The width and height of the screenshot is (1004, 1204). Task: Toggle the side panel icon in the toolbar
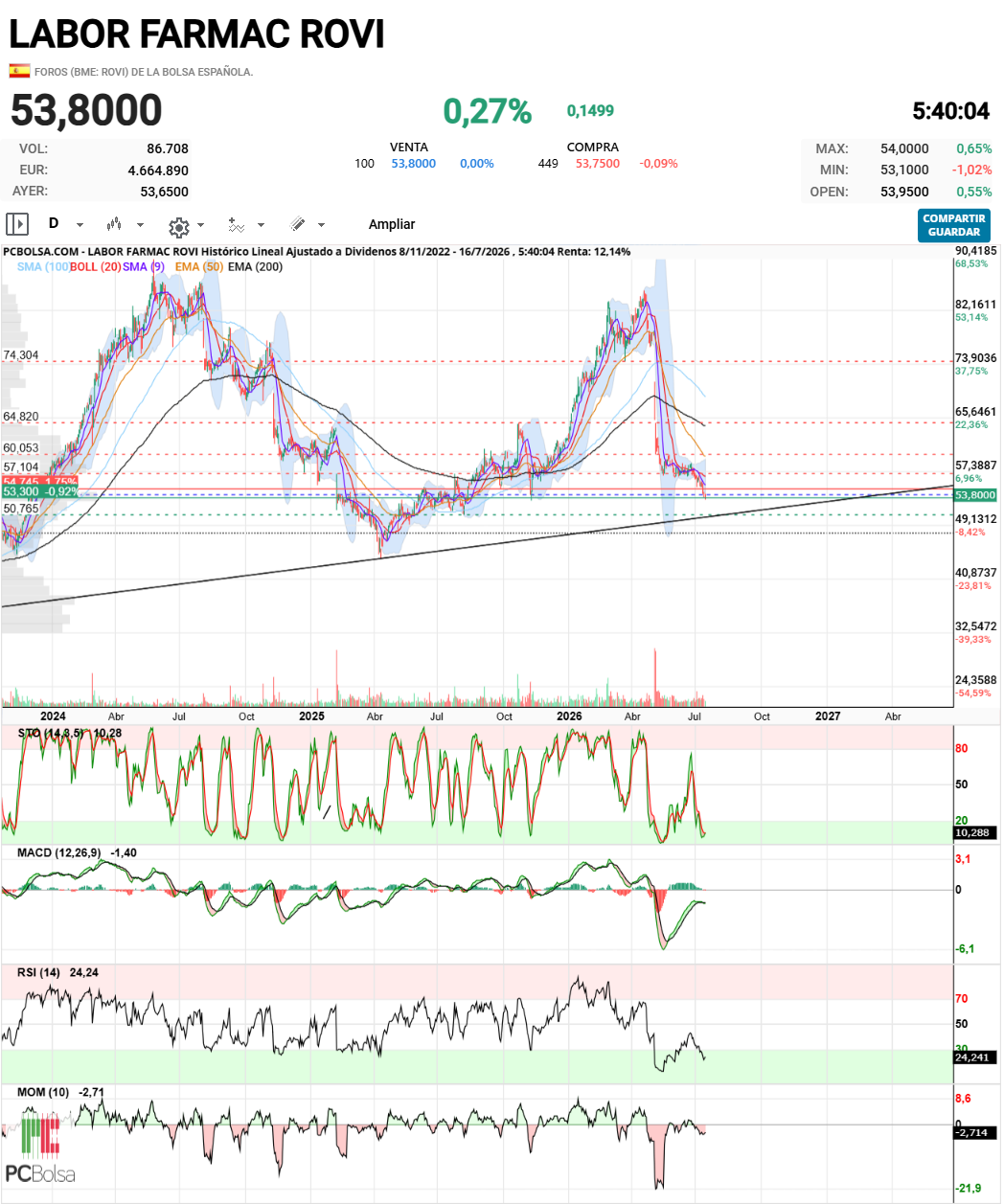point(17,224)
